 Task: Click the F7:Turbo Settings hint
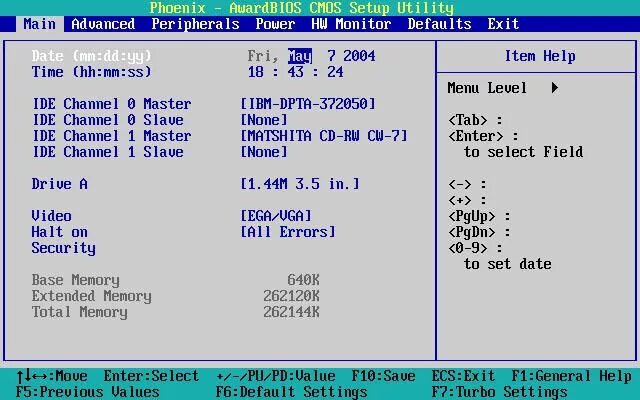point(499,392)
